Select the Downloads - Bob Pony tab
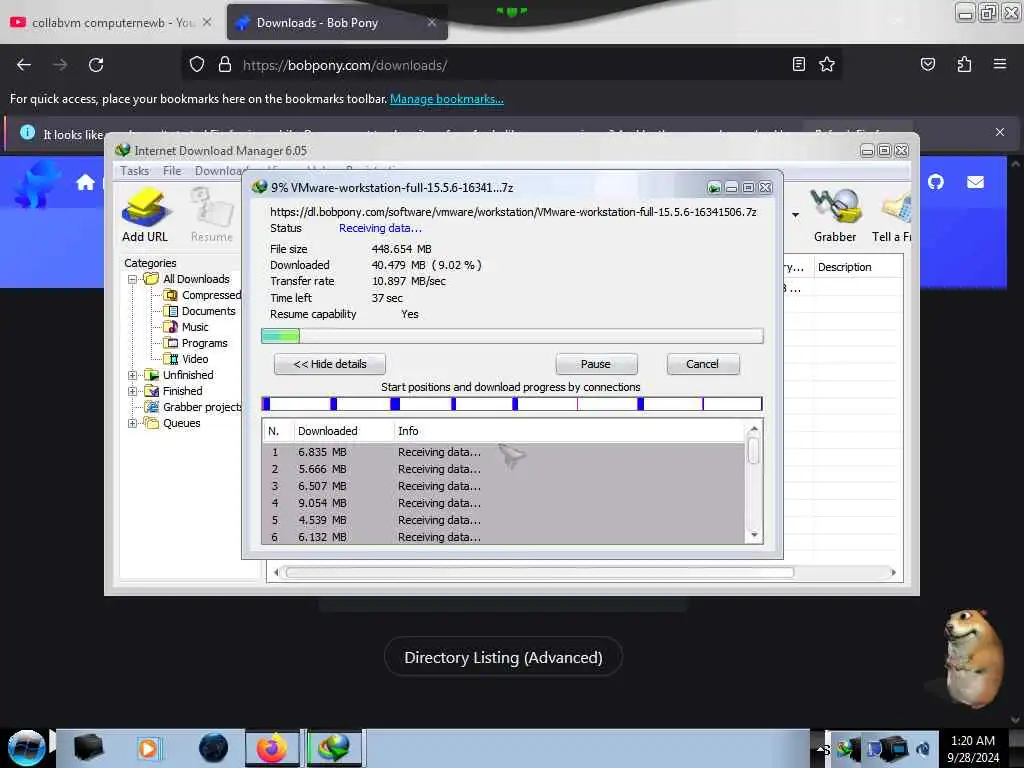1024x768 pixels. [337, 22]
